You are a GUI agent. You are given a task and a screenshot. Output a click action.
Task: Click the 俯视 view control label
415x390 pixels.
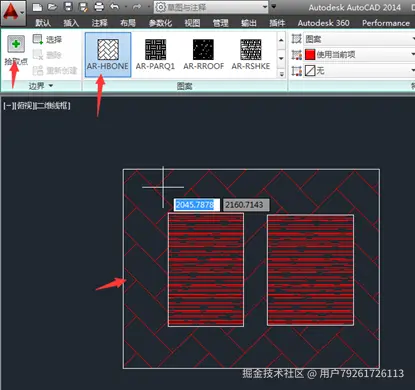(x=25, y=106)
